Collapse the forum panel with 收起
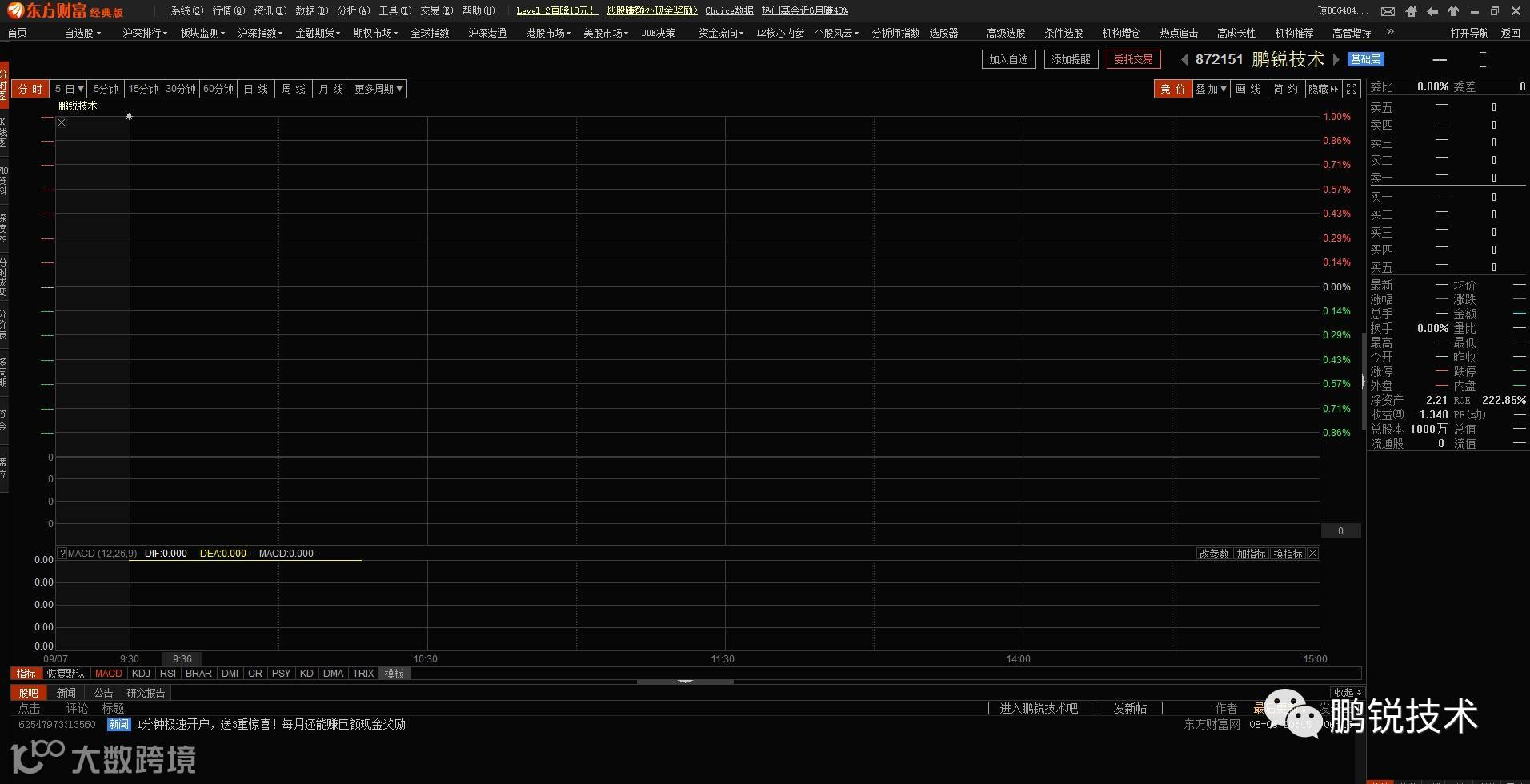This screenshot has height=784, width=1530. point(1347,693)
